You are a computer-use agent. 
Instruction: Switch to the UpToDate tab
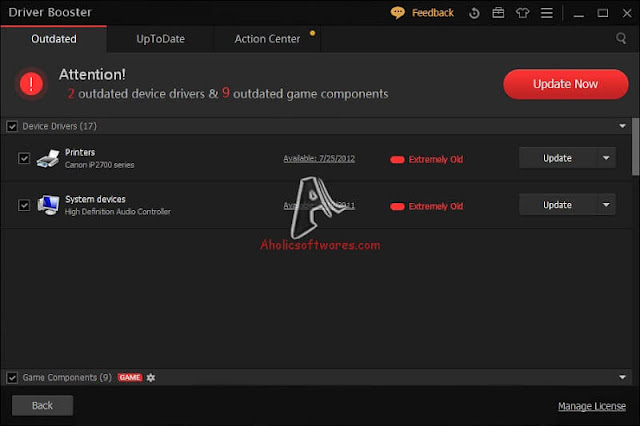pos(160,39)
